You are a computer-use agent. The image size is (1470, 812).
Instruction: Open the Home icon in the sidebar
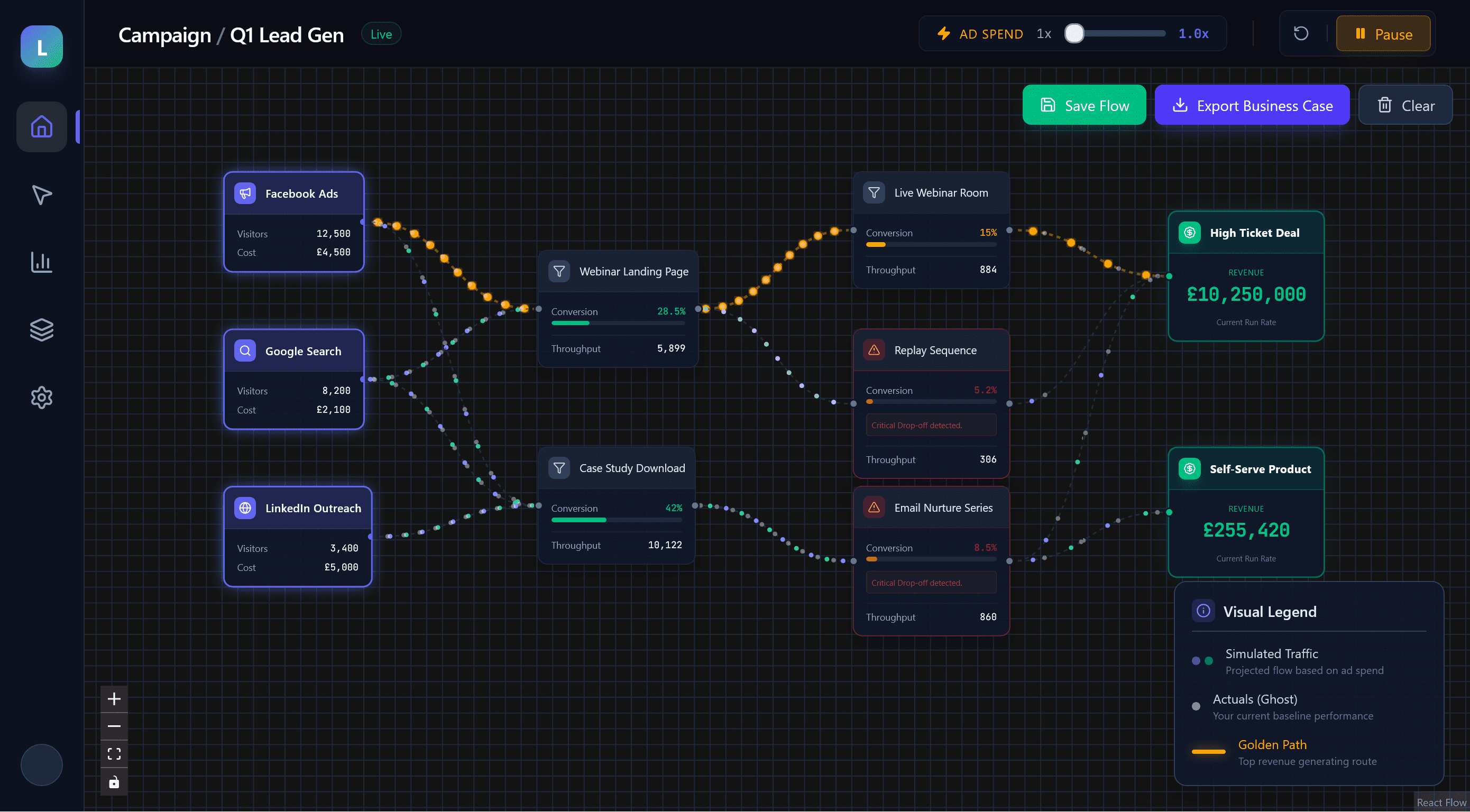point(42,127)
